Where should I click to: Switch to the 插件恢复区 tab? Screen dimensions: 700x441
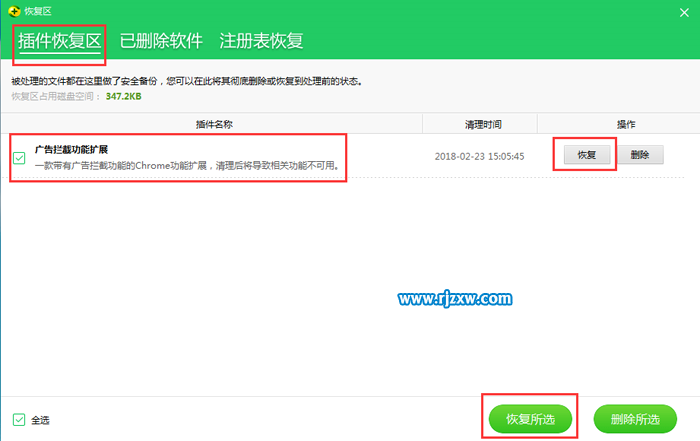click(x=59, y=41)
